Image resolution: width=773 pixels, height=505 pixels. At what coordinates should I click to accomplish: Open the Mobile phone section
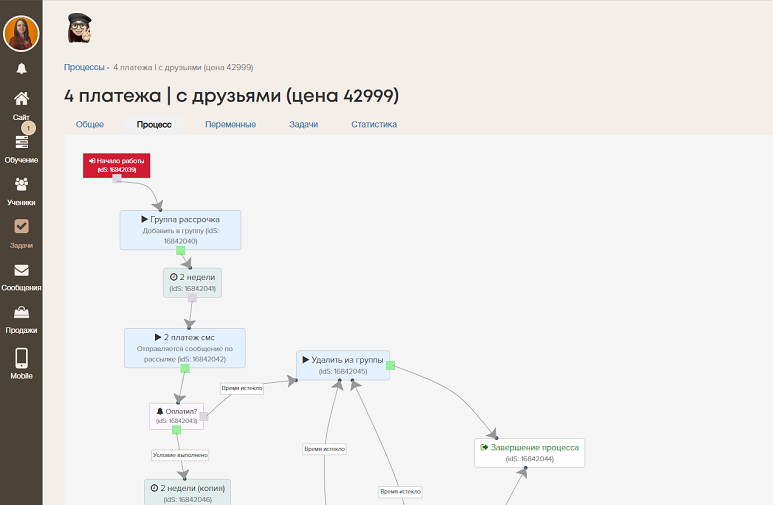[x=21, y=362]
